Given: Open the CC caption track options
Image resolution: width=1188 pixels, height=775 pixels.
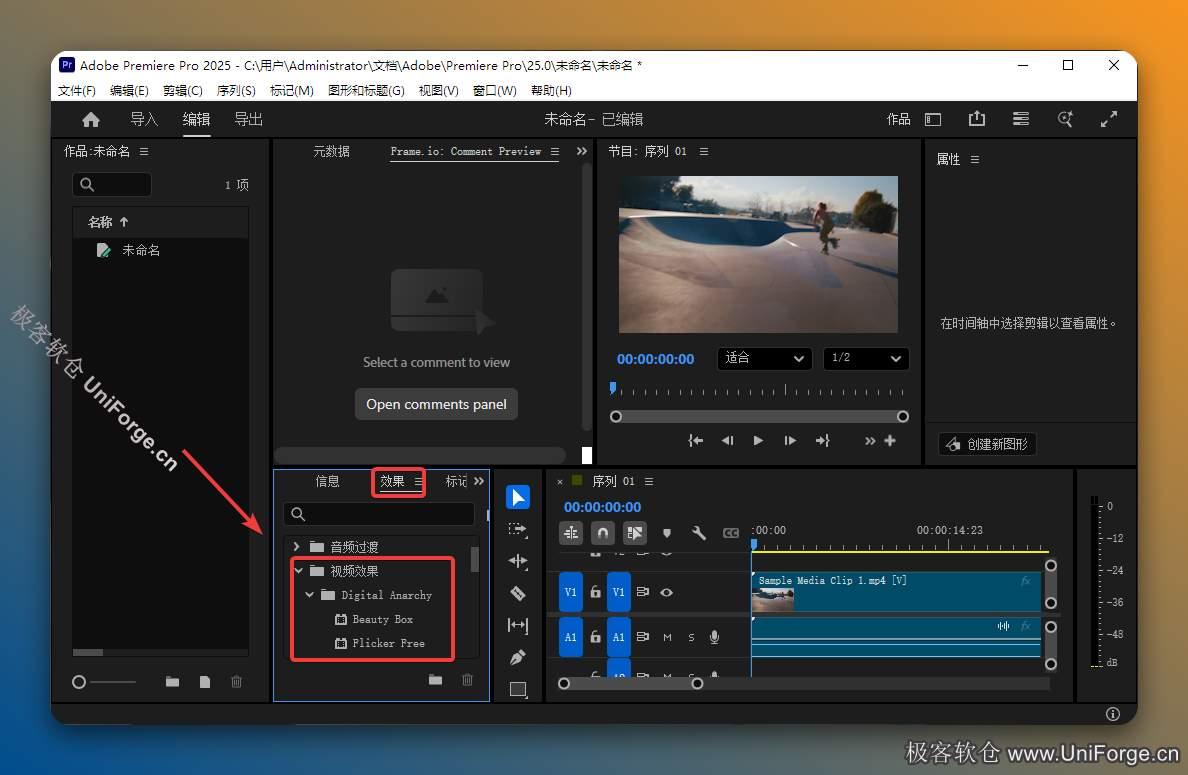Looking at the screenshot, I should click(x=730, y=533).
